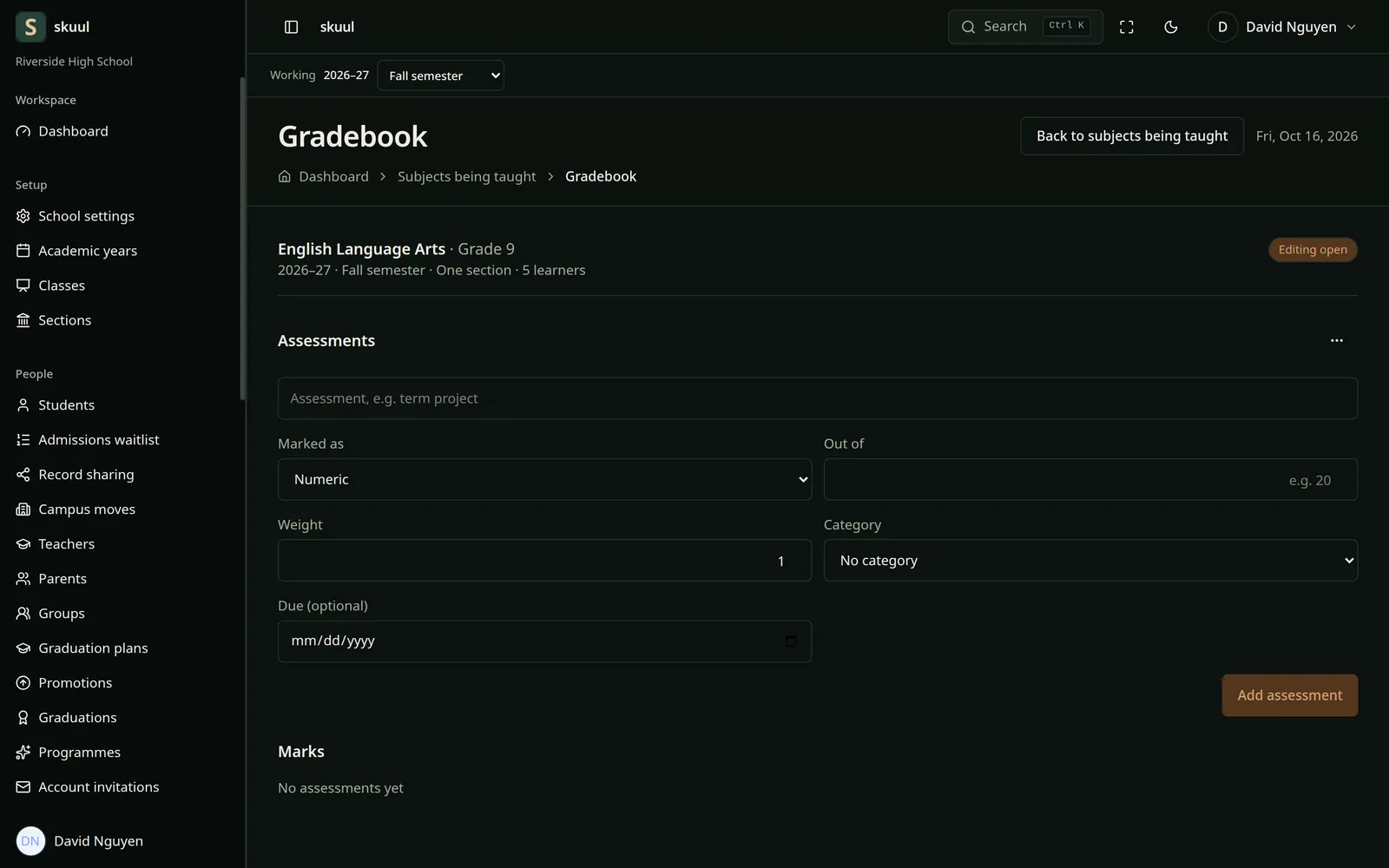Toggle the sidebar panel icon

pos(292,27)
